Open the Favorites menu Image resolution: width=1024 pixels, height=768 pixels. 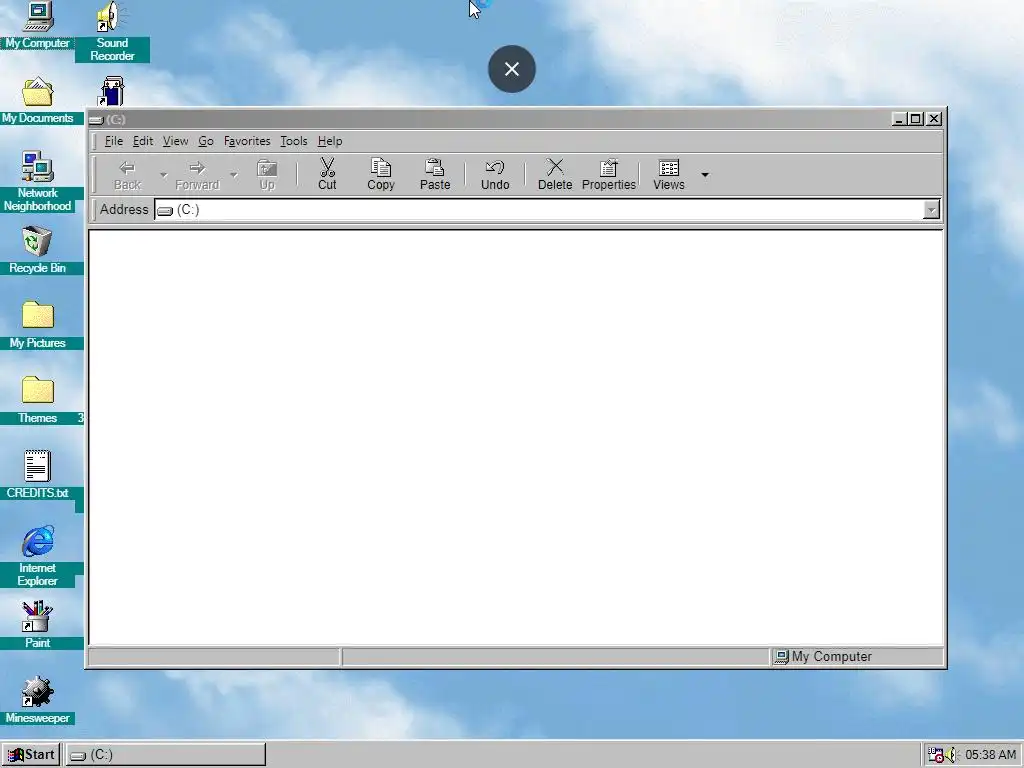coord(247,141)
